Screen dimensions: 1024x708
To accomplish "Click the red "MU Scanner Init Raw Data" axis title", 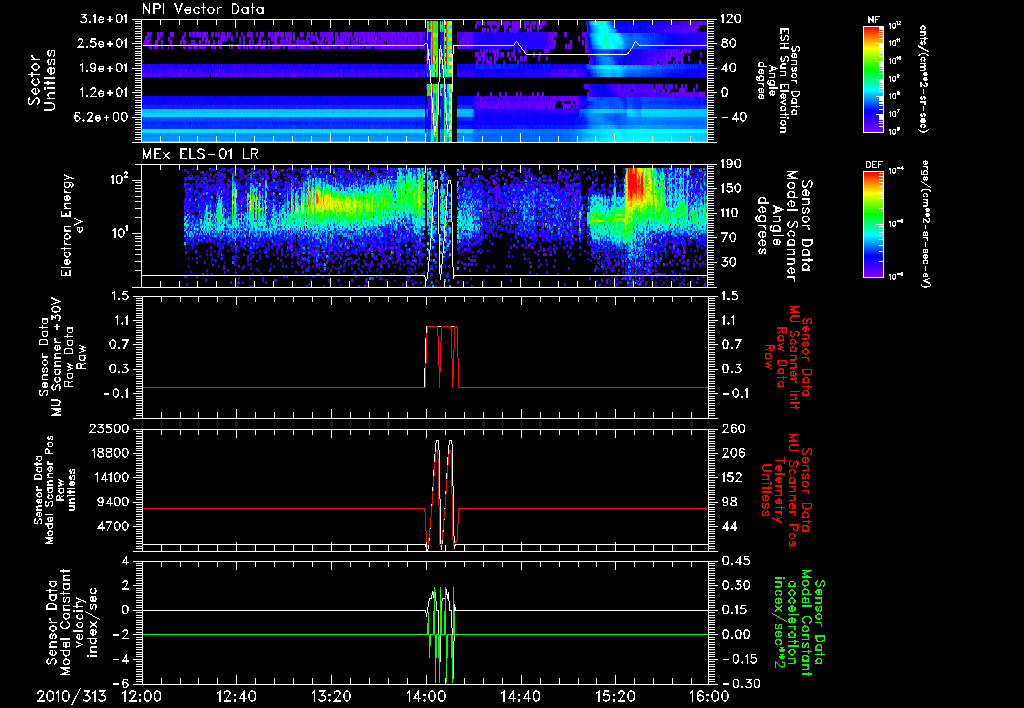I will pyautogui.click(x=786, y=357).
